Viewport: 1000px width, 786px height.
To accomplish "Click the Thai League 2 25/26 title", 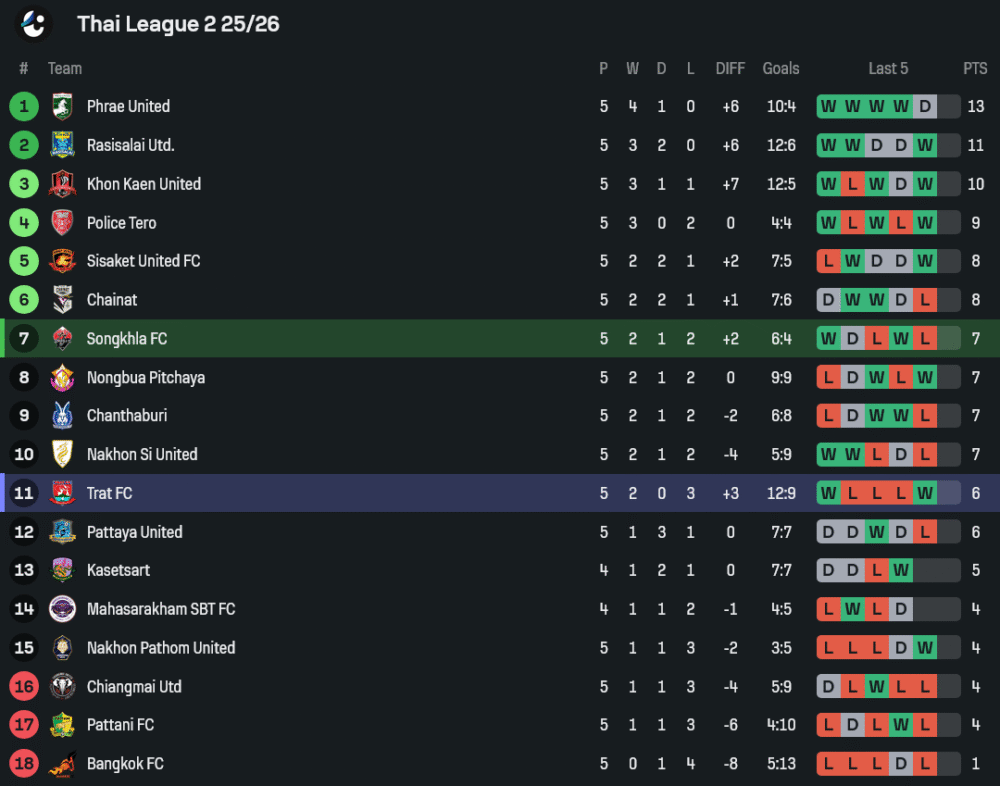I will point(178,24).
